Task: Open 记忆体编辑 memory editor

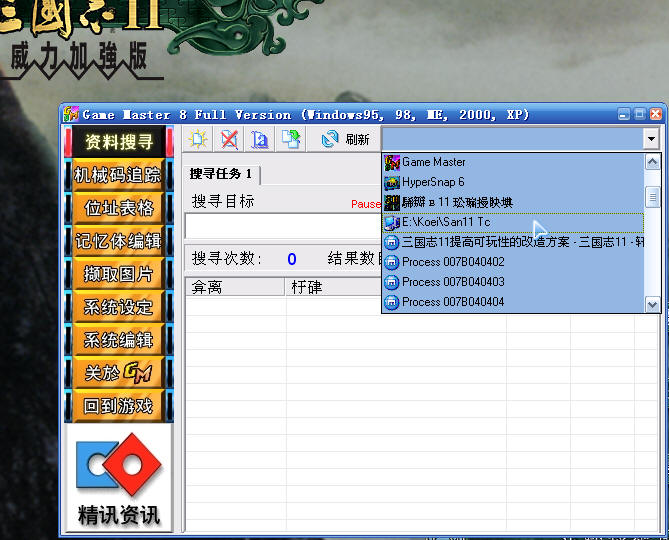Action: [118, 241]
